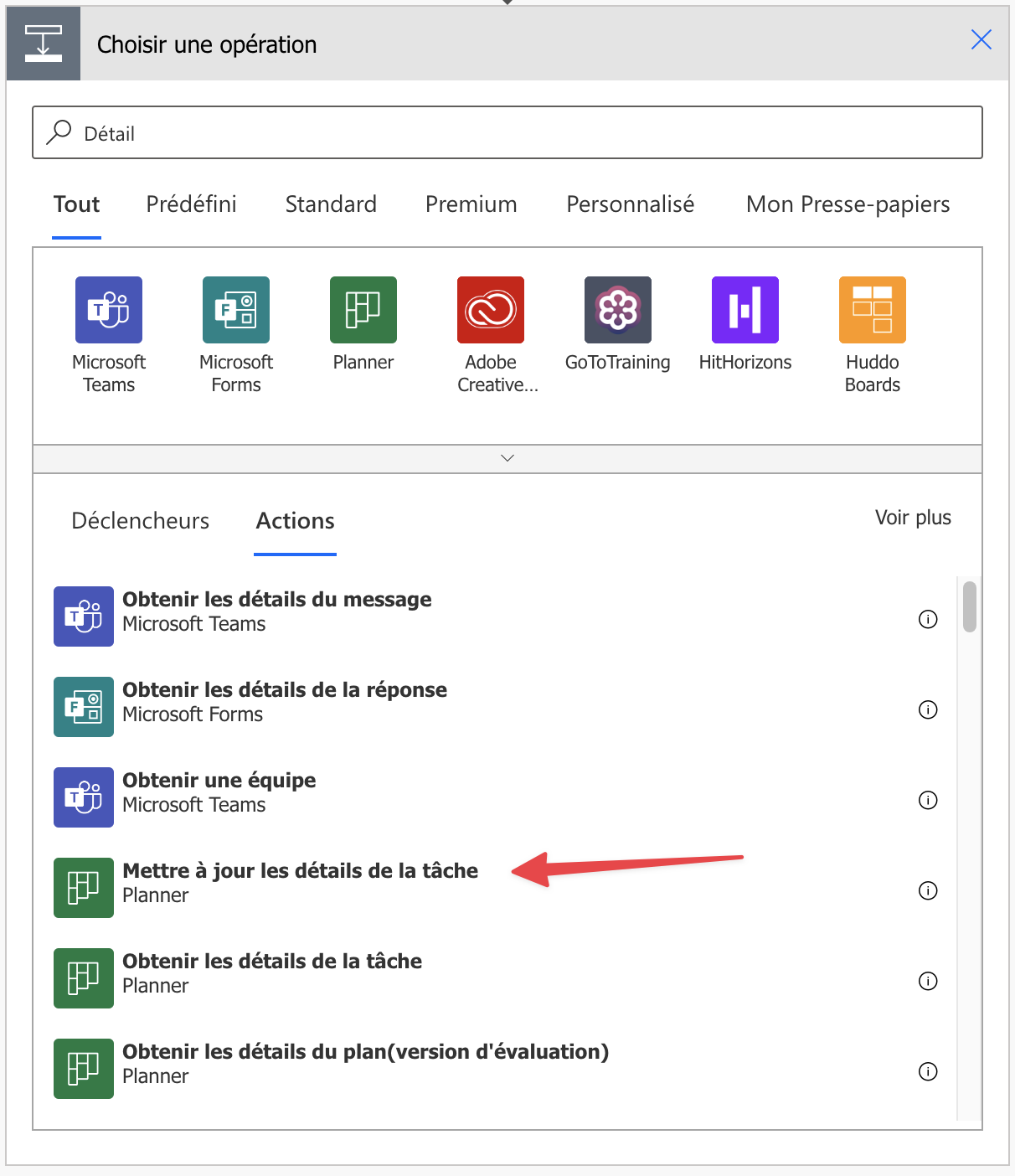This screenshot has height=1176, width=1015.
Task: Choose Mettre à jour les détails de la tâche
Action: tap(300, 872)
